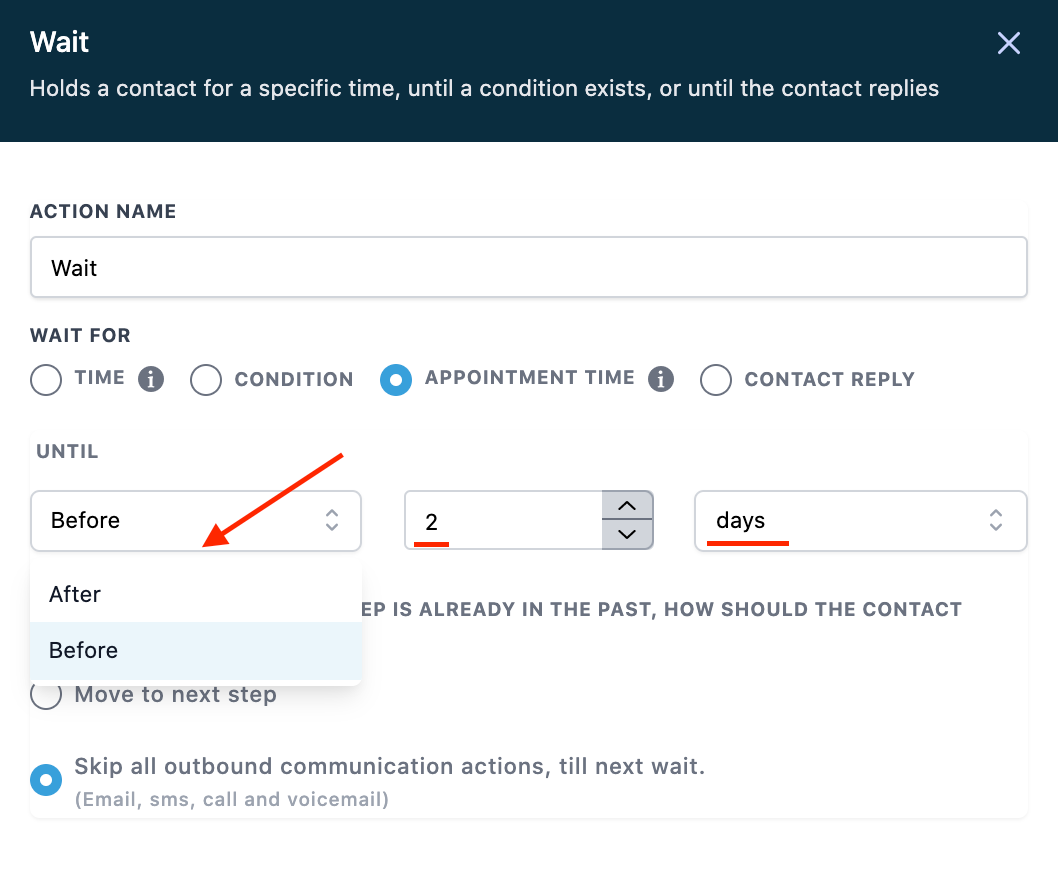This screenshot has width=1058, height=892.
Task: Choose the APPOINTMENT TIME radio option
Action: (396, 380)
